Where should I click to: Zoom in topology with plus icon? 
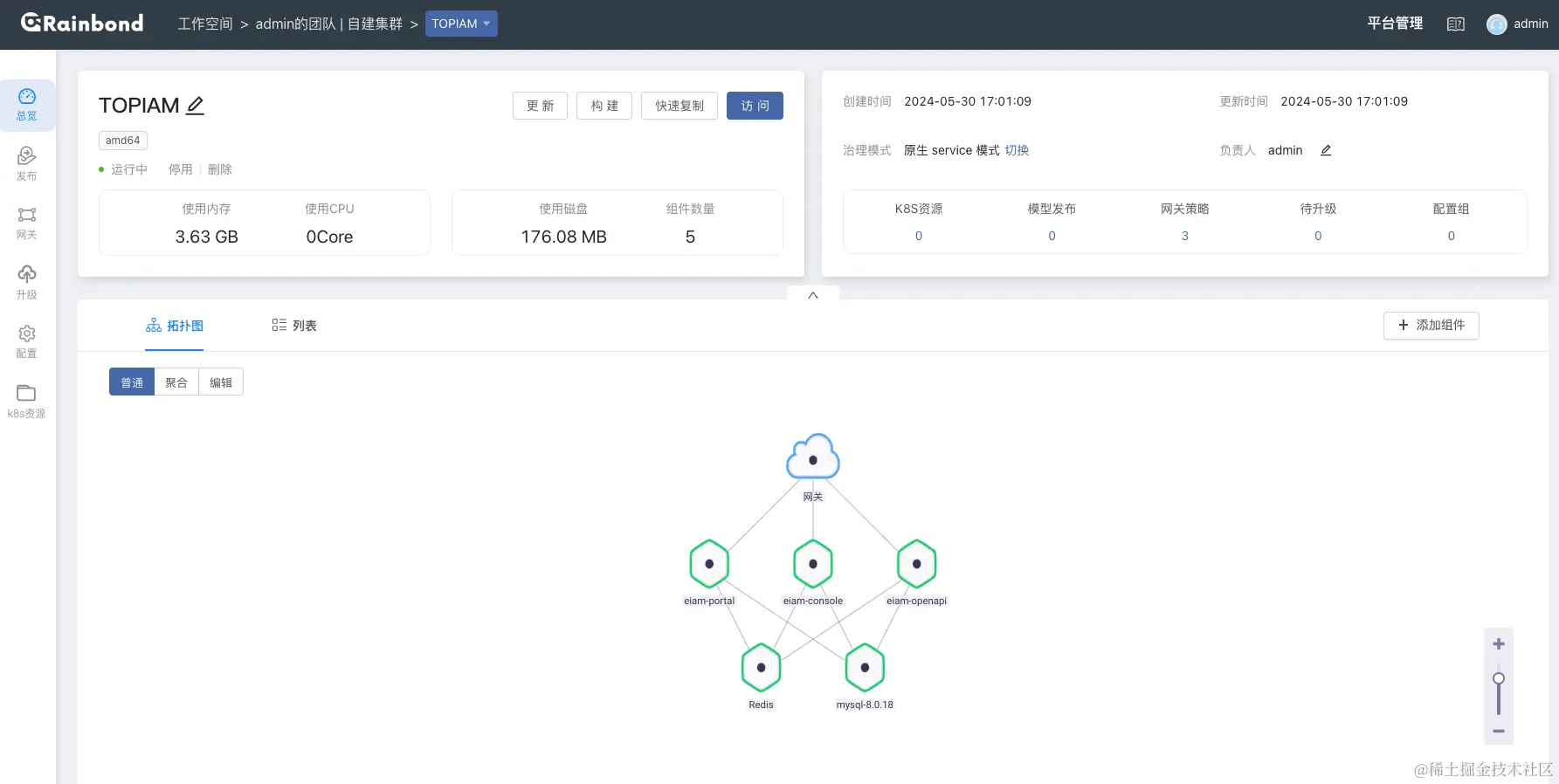(1499, 644)
